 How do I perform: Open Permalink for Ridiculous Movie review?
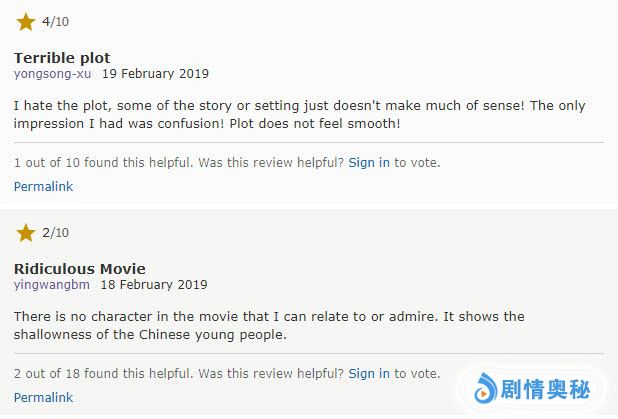43,397
